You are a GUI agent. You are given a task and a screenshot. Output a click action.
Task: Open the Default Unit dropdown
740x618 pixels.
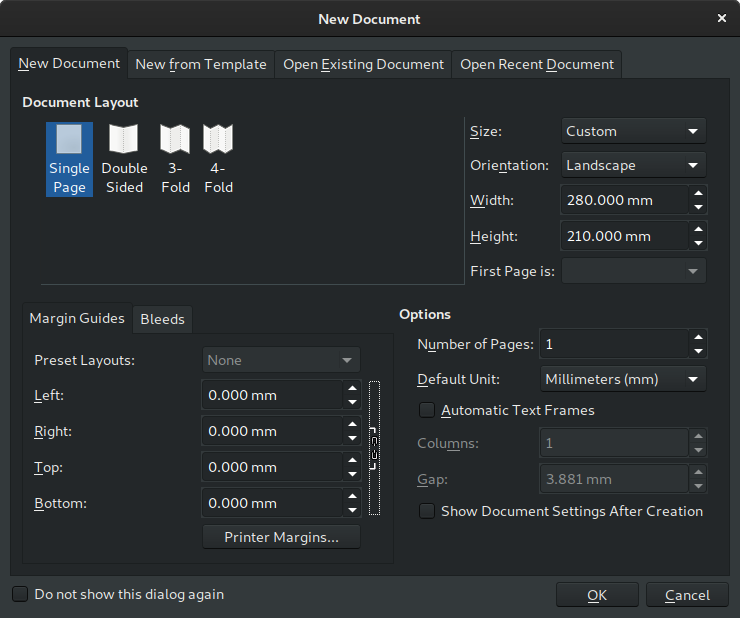pos(623,379)
